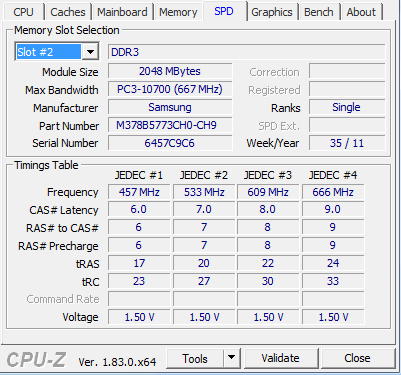This screenshot has width=401, height=375.
Task: Select the Memory tab
Action: (178, 12)
